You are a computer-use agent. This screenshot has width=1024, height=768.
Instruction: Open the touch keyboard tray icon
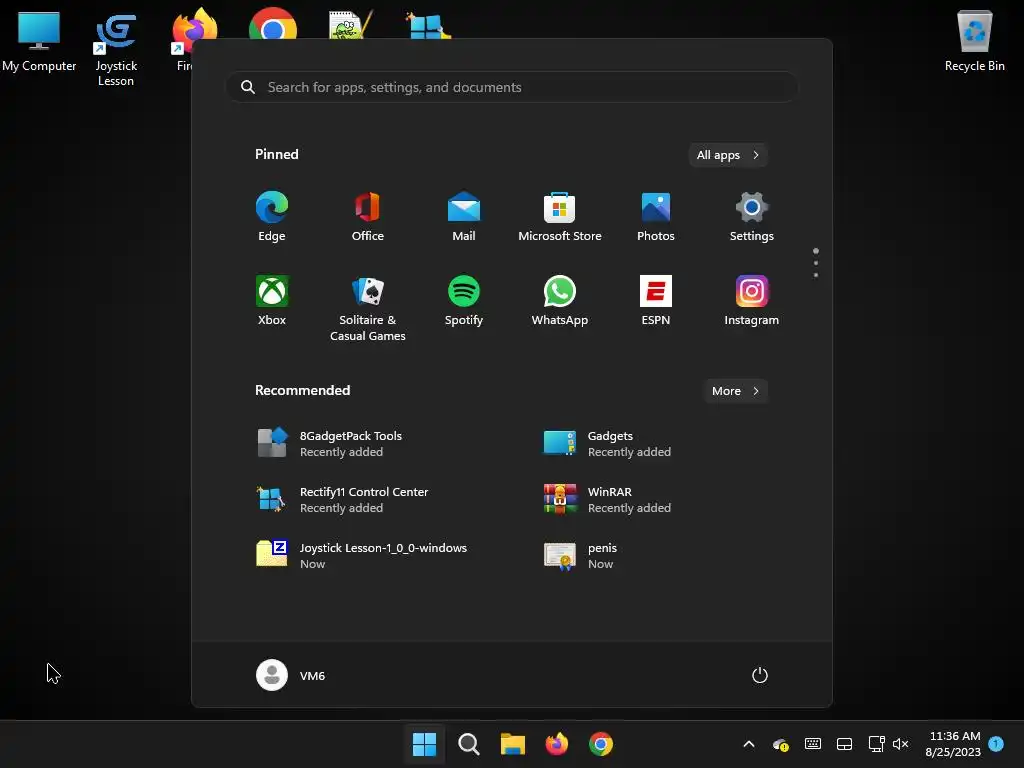pyautogui.click(x=812, y=744)
